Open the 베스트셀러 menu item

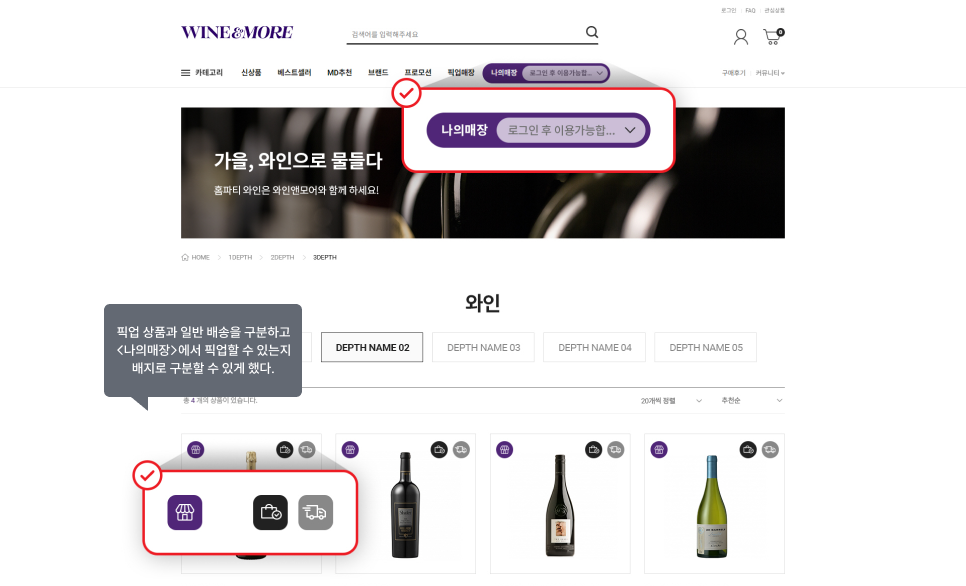(294, 73)
